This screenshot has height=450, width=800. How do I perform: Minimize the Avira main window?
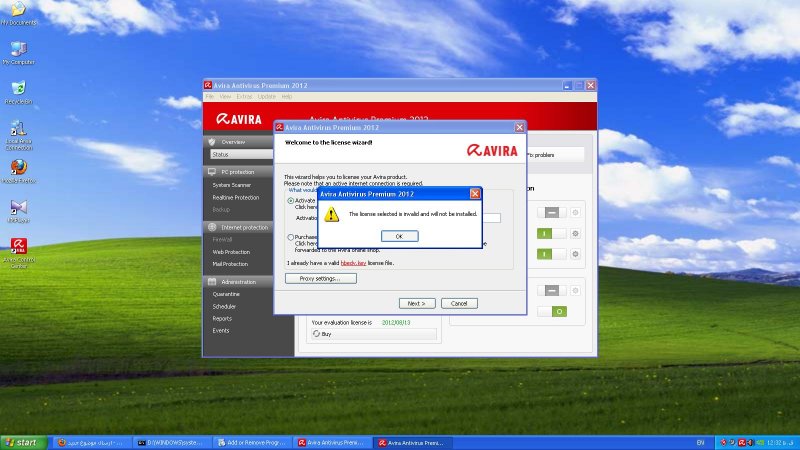tap(567, 86)
